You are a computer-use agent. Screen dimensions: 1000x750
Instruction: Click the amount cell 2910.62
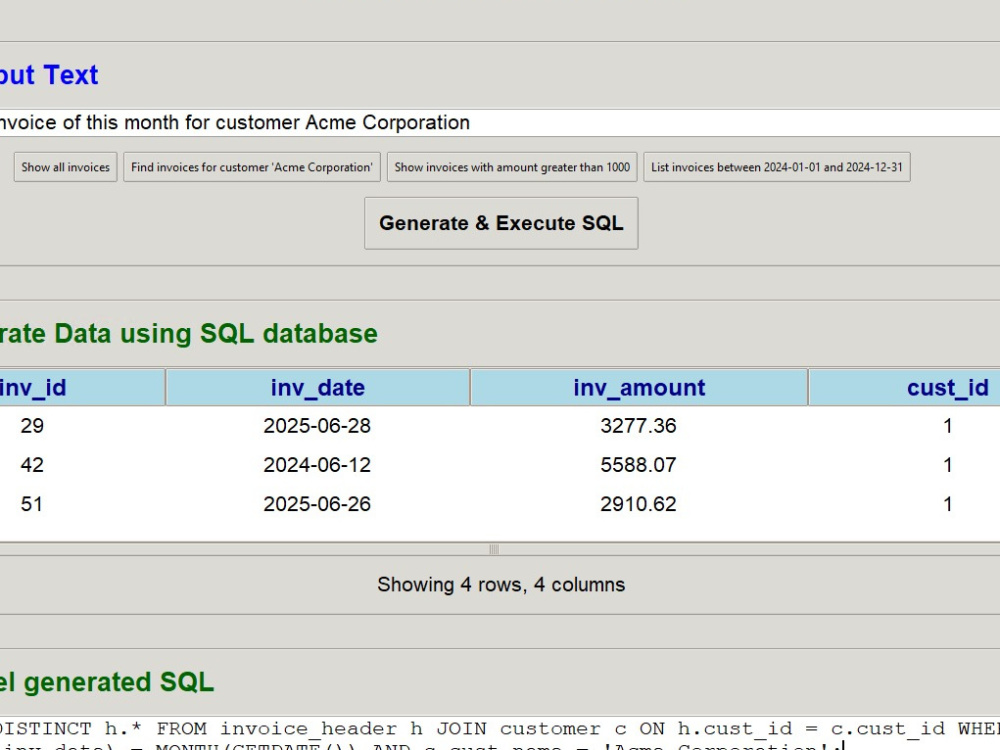638,504
